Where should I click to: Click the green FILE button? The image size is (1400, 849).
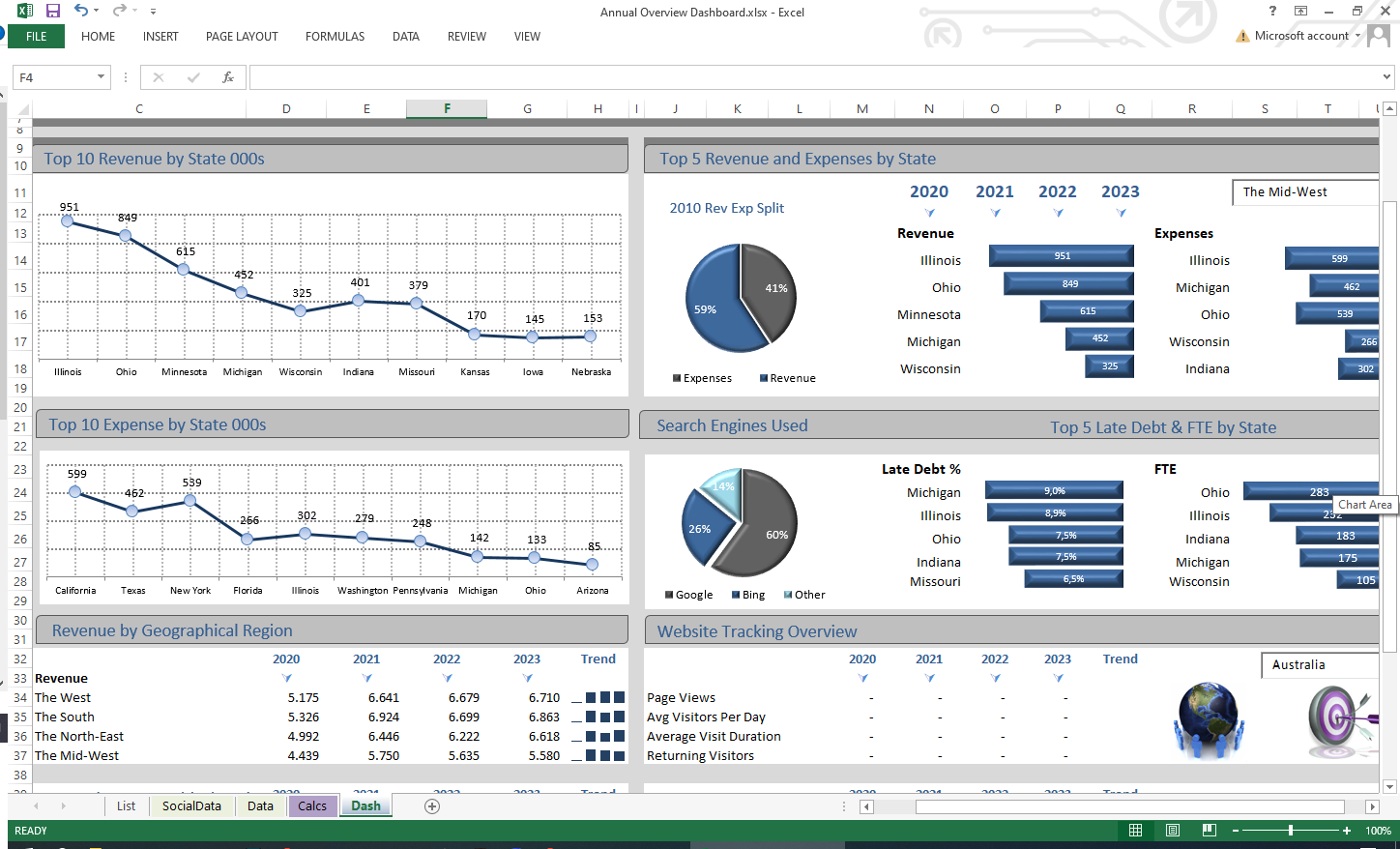coord(37,37)
